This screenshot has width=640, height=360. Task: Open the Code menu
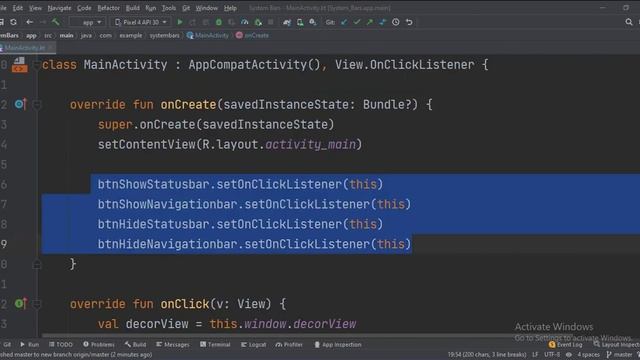(x=84, y=8)
